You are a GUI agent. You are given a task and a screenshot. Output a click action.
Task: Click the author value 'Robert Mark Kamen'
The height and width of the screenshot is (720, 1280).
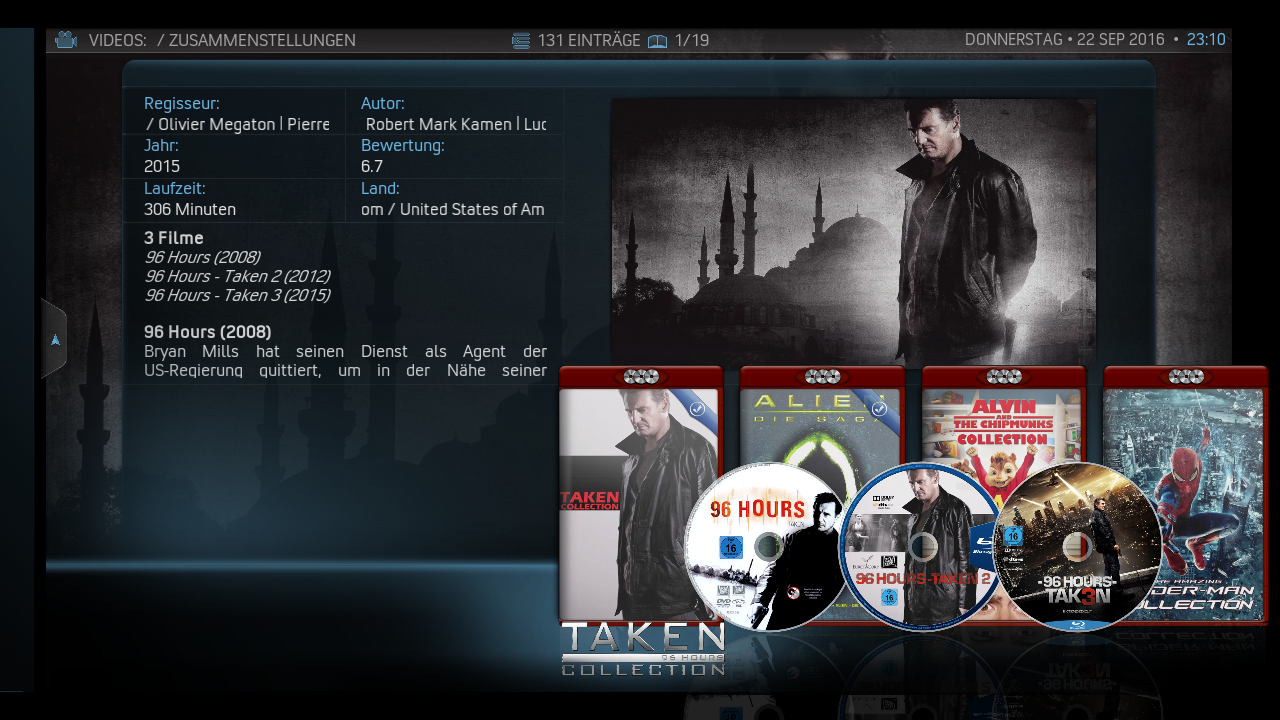[x=439, y=124]
